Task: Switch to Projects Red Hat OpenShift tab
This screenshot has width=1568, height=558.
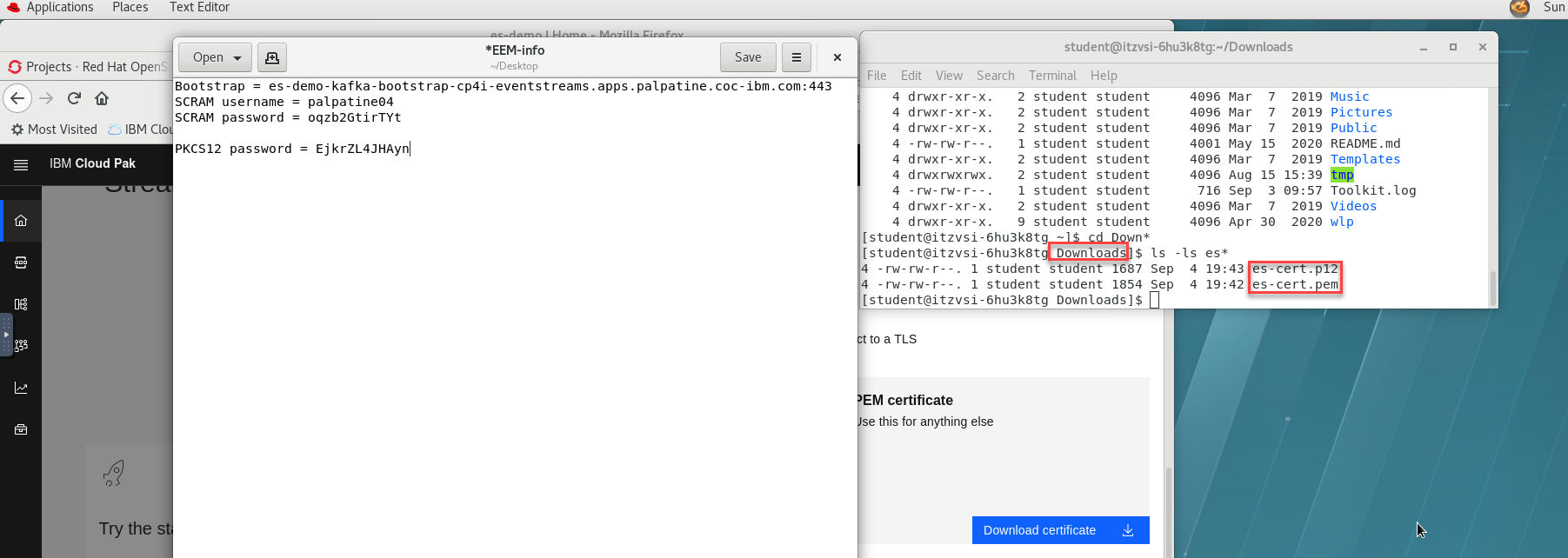Action: tap(87, 67)
